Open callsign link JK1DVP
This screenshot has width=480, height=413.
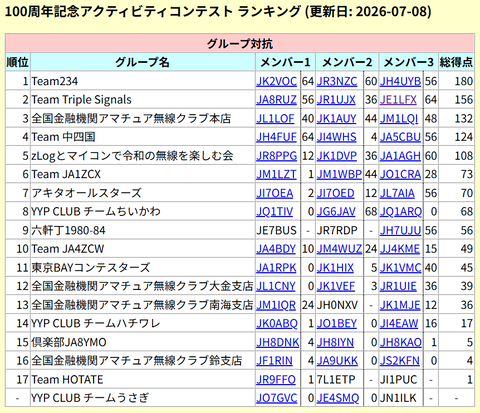337,156
